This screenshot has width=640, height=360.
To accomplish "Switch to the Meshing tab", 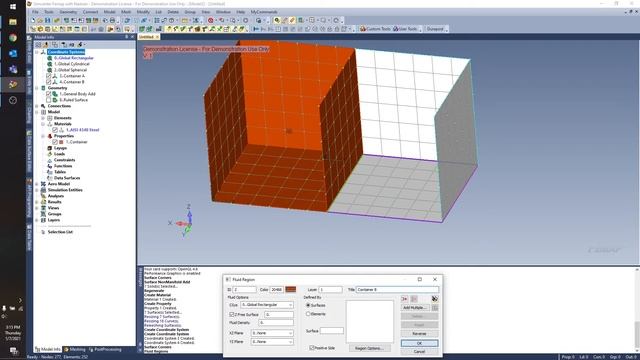I will point(75,349).
